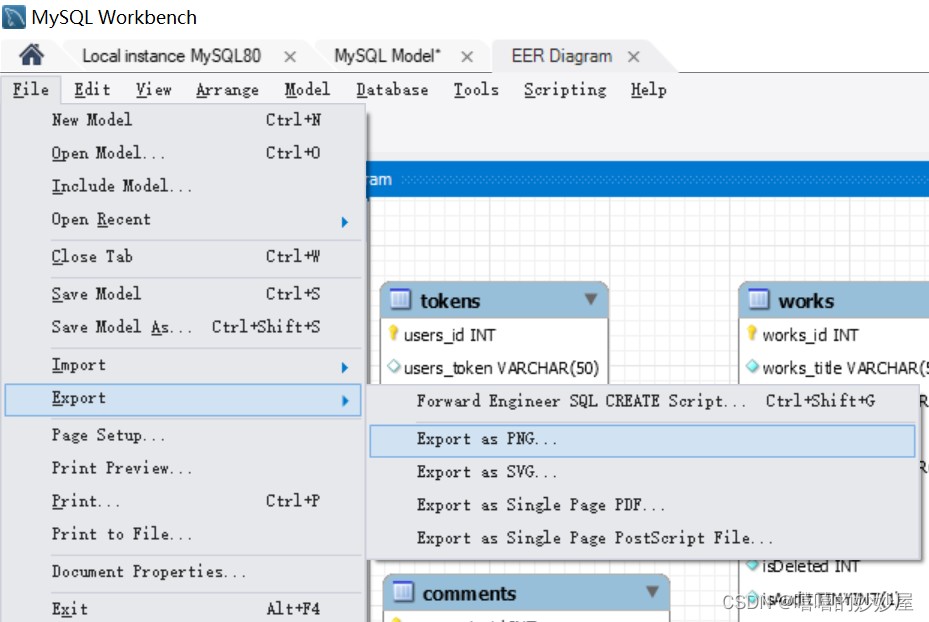This screenshot has width=929, height=622.
Task: Close the EER Diagram tab
Action: [634, 57]
